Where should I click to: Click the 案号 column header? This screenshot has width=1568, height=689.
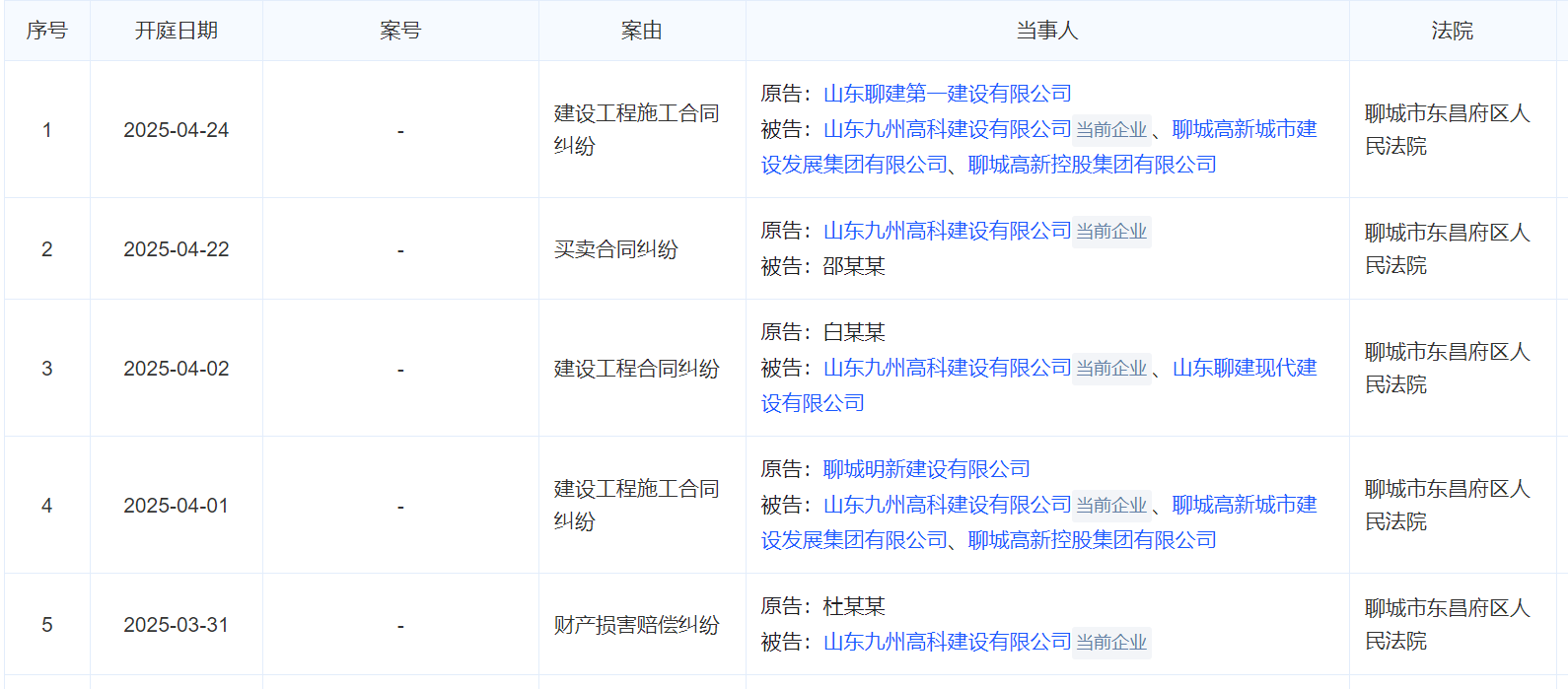[x=400, y=31]
